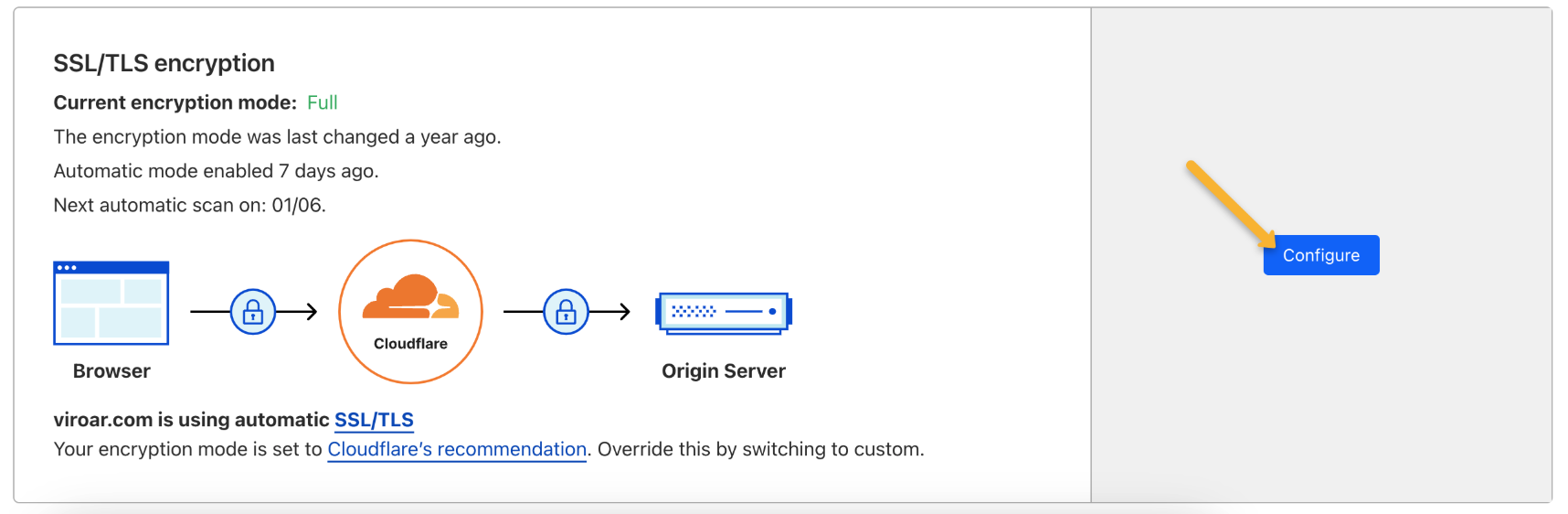Click the green Full encryption mode text
The height and width of the screenshot is (514, 1568).
[322, 102]
